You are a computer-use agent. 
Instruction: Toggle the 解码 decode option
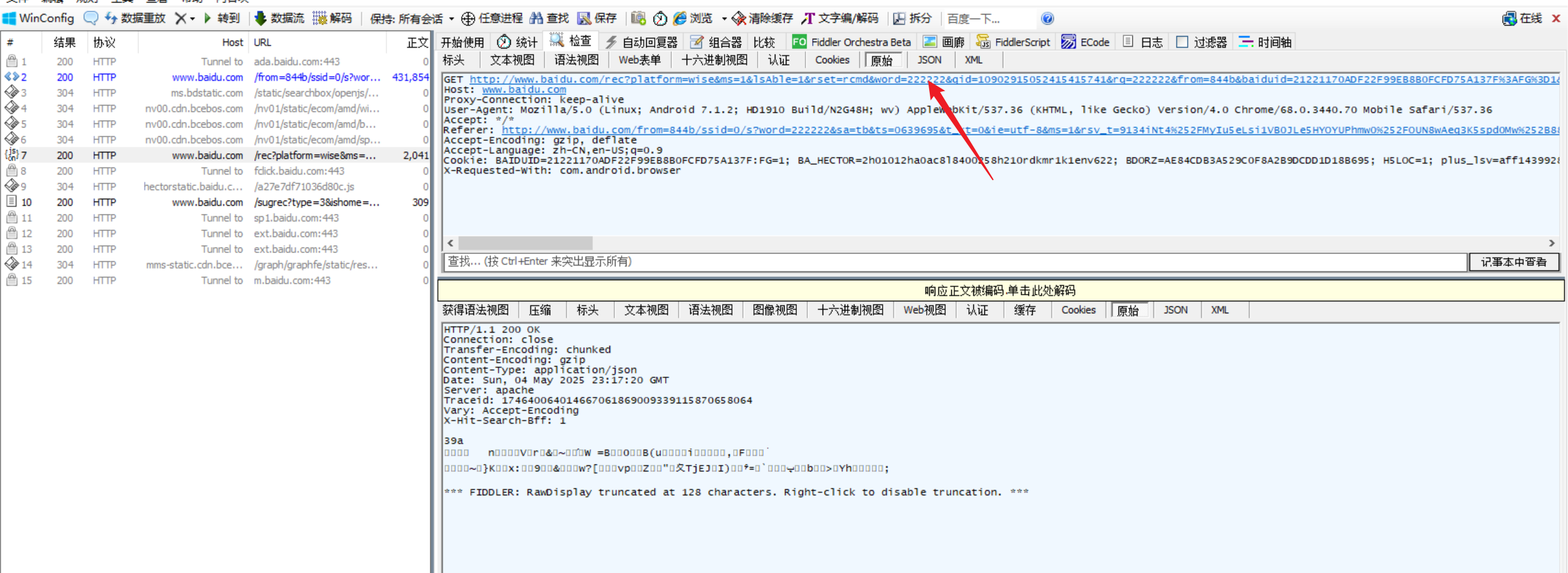pos(333,18)
